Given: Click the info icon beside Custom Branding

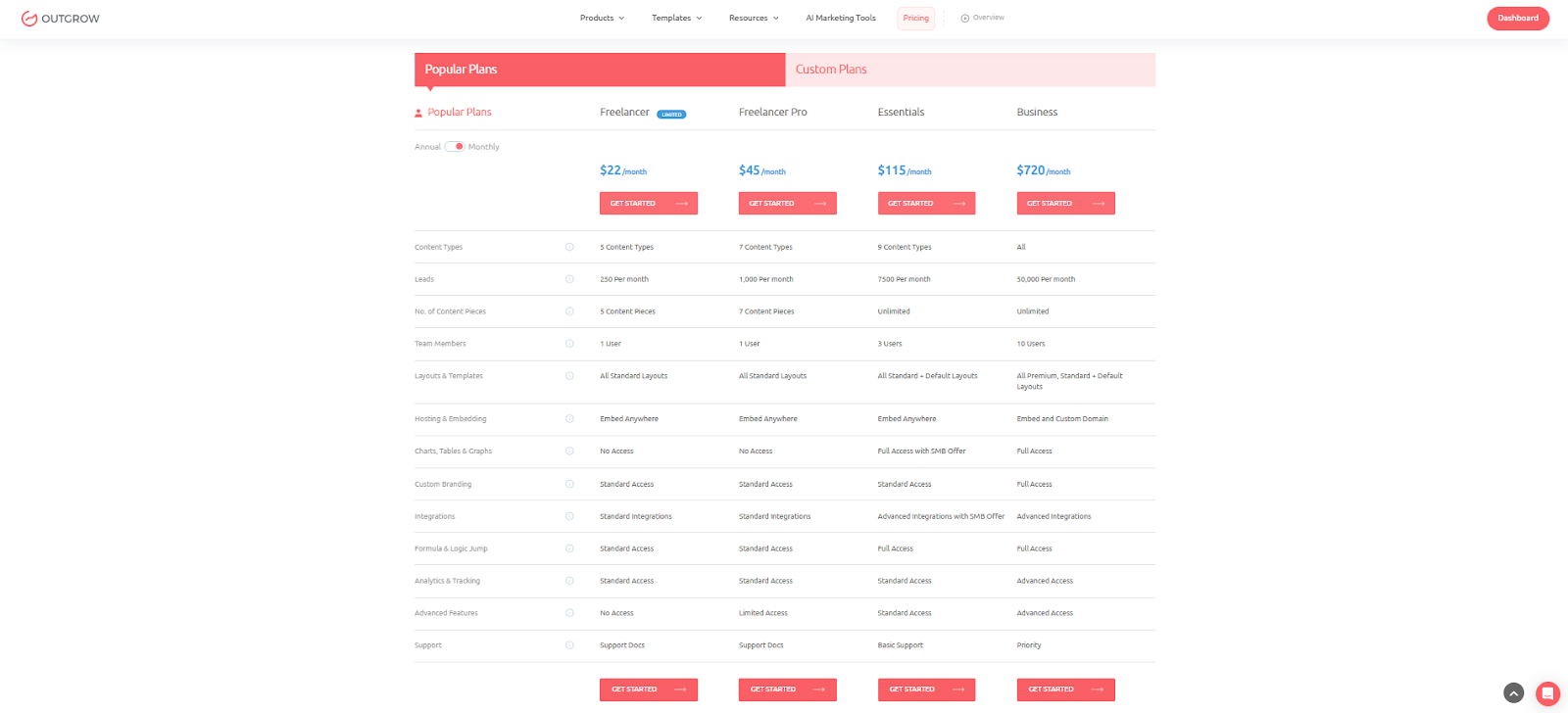Looking at the screenshot, I should pyautogui.click(x=569, y=484).
